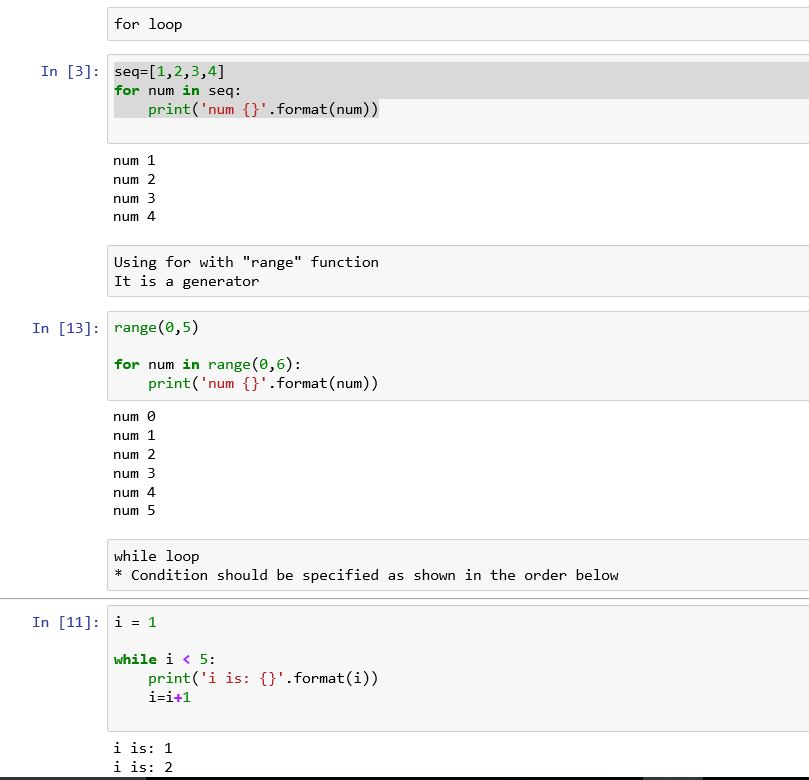Click output text 'num 1' under cell In [3]
Viewport: 809px width, 780px height.
coord(134,160)
